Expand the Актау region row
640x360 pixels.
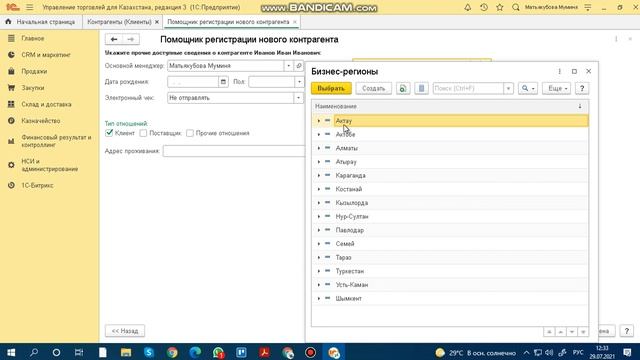coord(319,121)
